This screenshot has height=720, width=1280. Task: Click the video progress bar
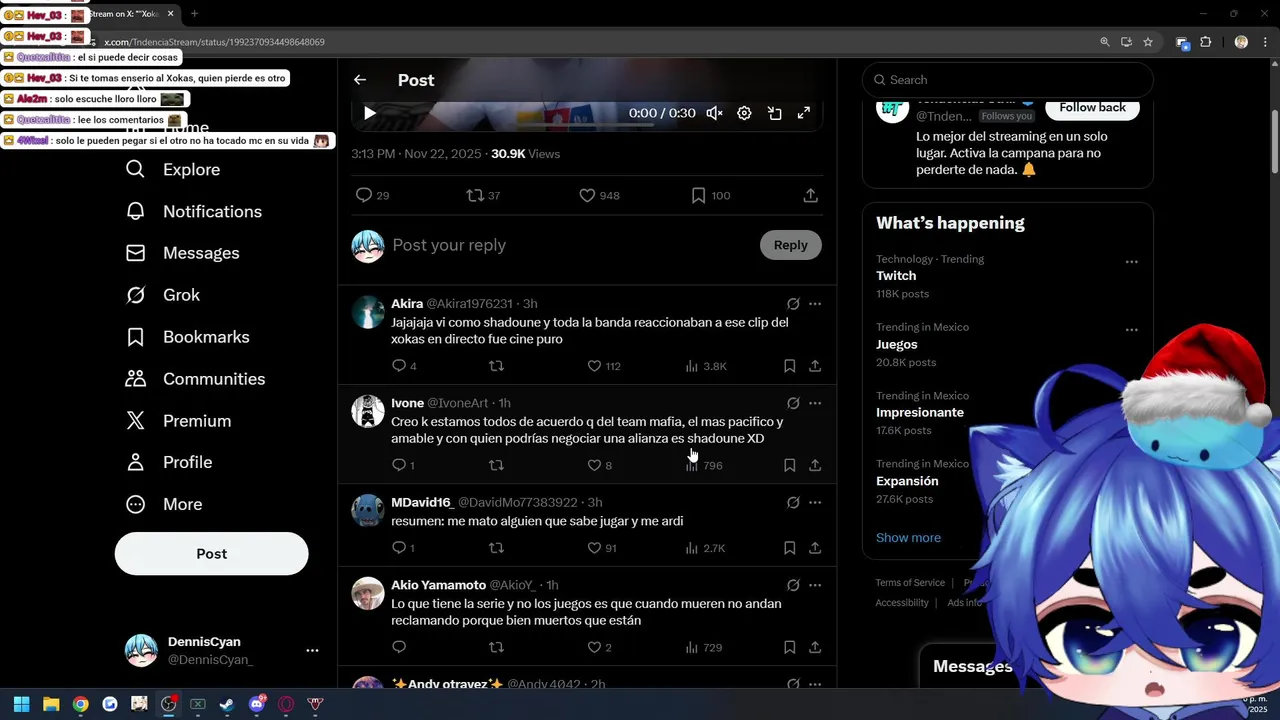[586, 127]
